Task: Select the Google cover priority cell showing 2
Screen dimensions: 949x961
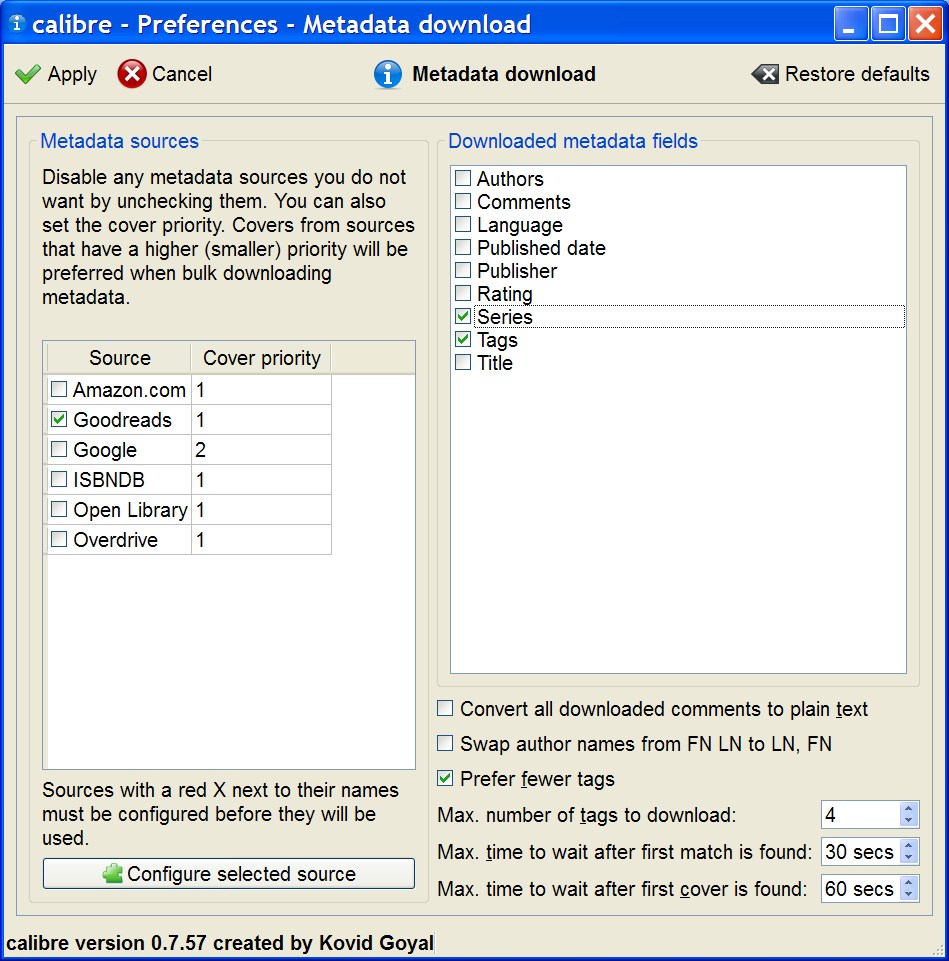Action: pyautogui.click(x=261, y=449)
